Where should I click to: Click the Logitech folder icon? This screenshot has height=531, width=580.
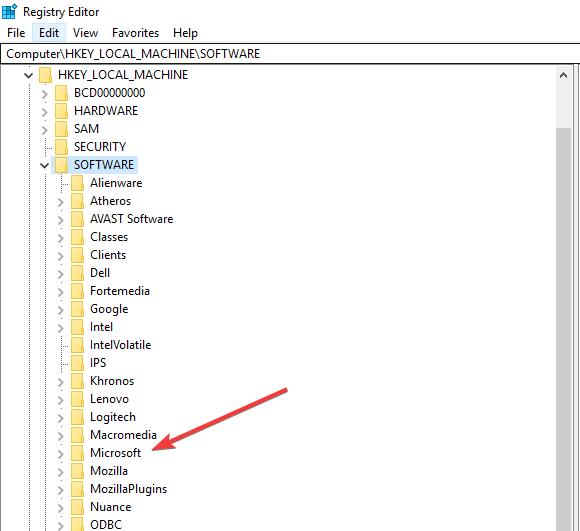click(x=77, y=417)
